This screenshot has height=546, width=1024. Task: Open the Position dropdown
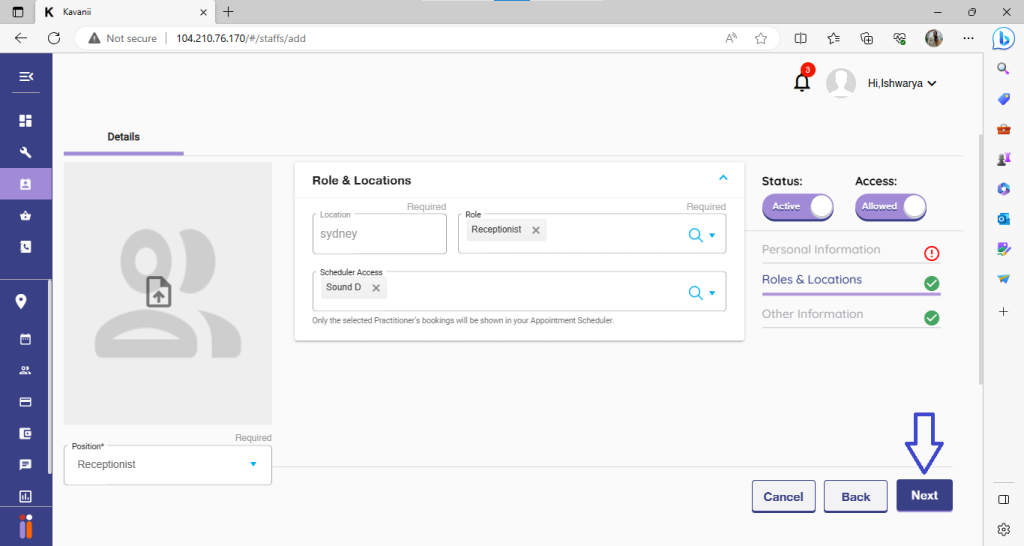pos(253,464)
